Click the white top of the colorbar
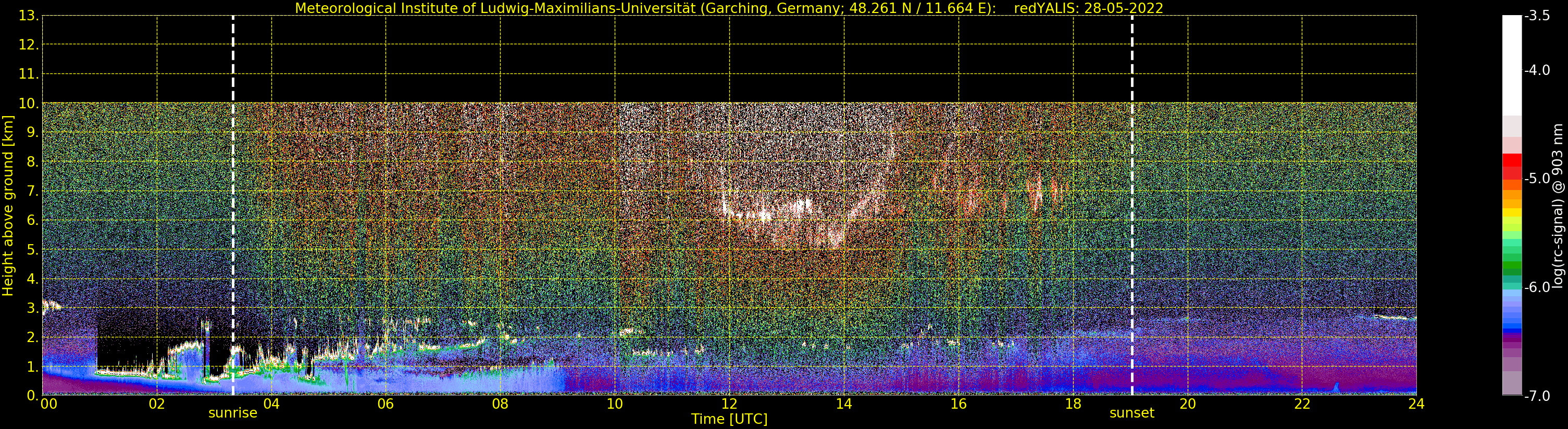The height and width of the screenshot is (429, 1568). pyautogui.click(x=1512, y=65)
